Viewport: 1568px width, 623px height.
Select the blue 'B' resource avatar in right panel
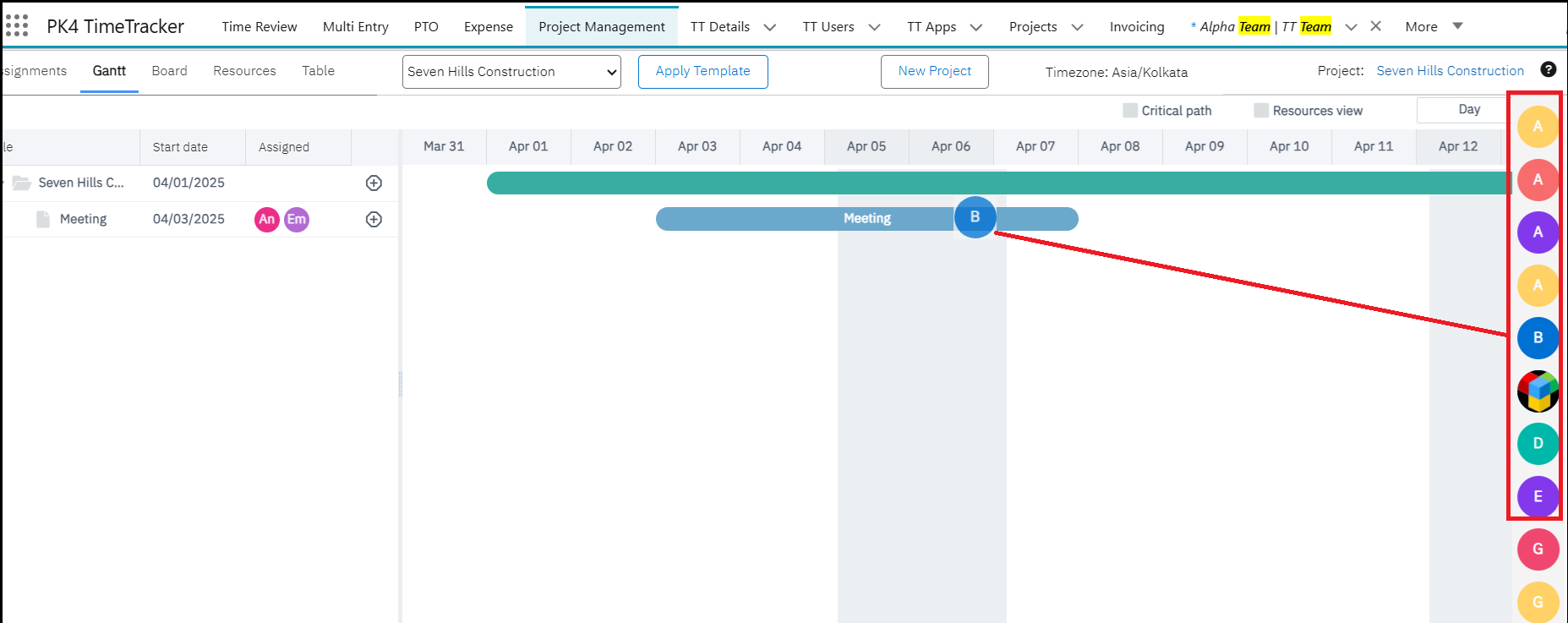point(1538,337)
